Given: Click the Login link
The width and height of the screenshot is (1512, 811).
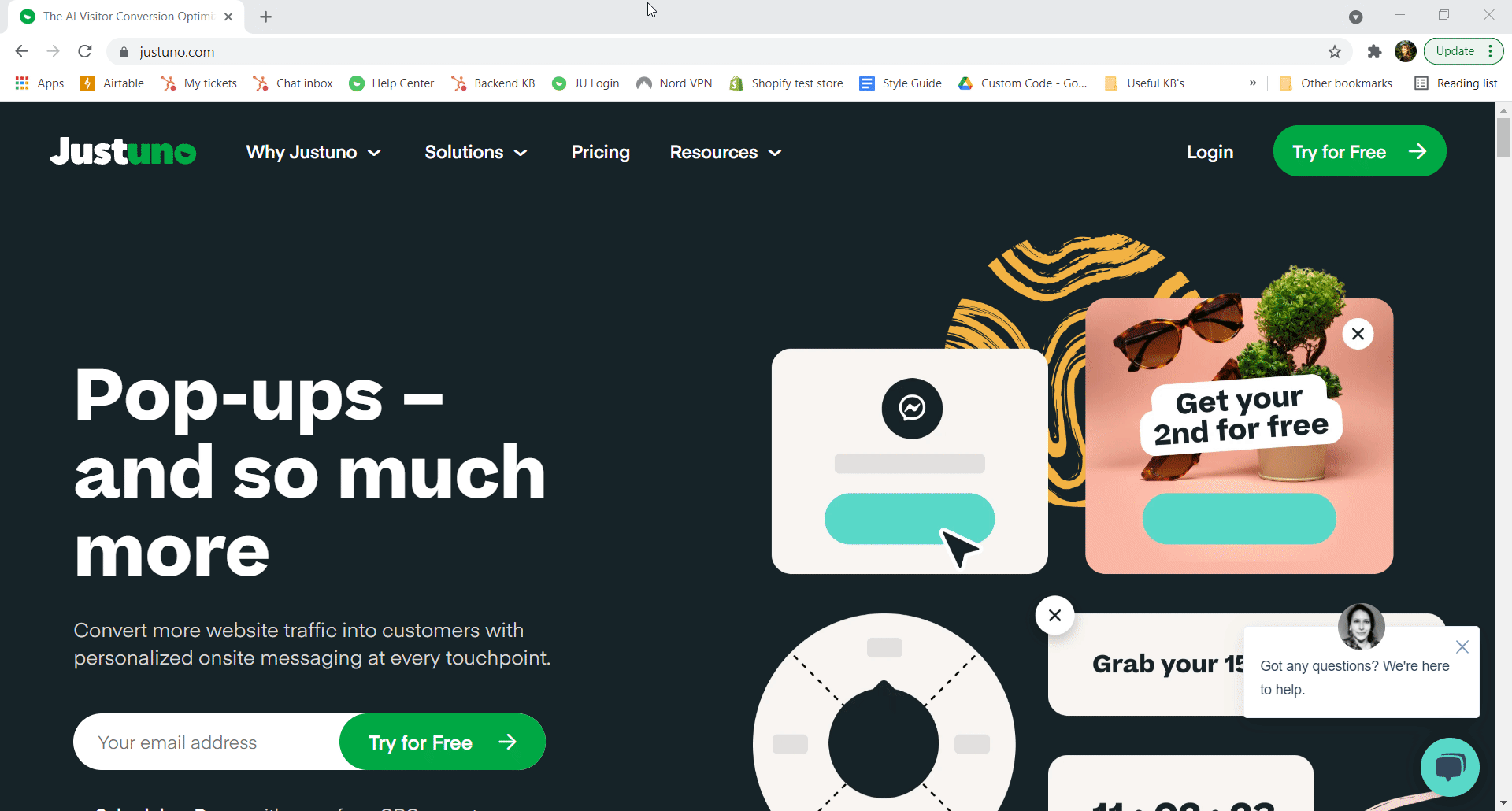Looking at the screenshot, I should (1210, 152).
